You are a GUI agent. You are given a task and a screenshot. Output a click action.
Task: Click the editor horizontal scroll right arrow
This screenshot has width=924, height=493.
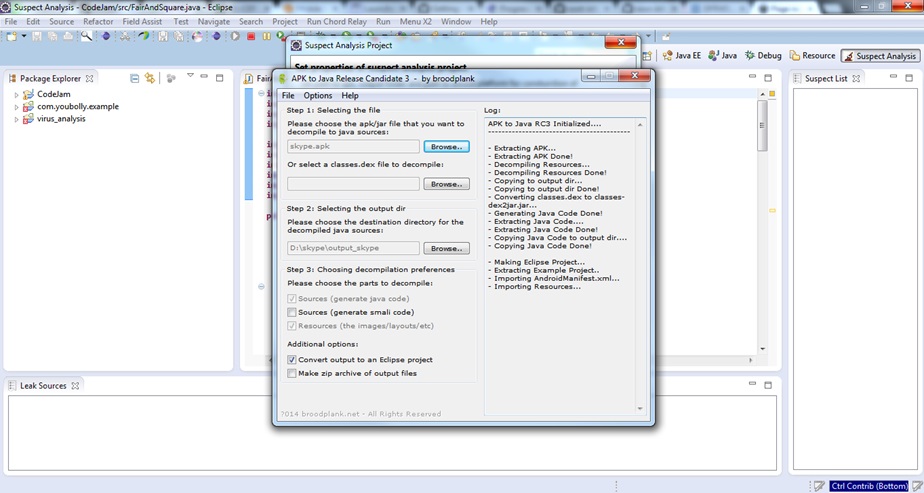tap(751, 360)
